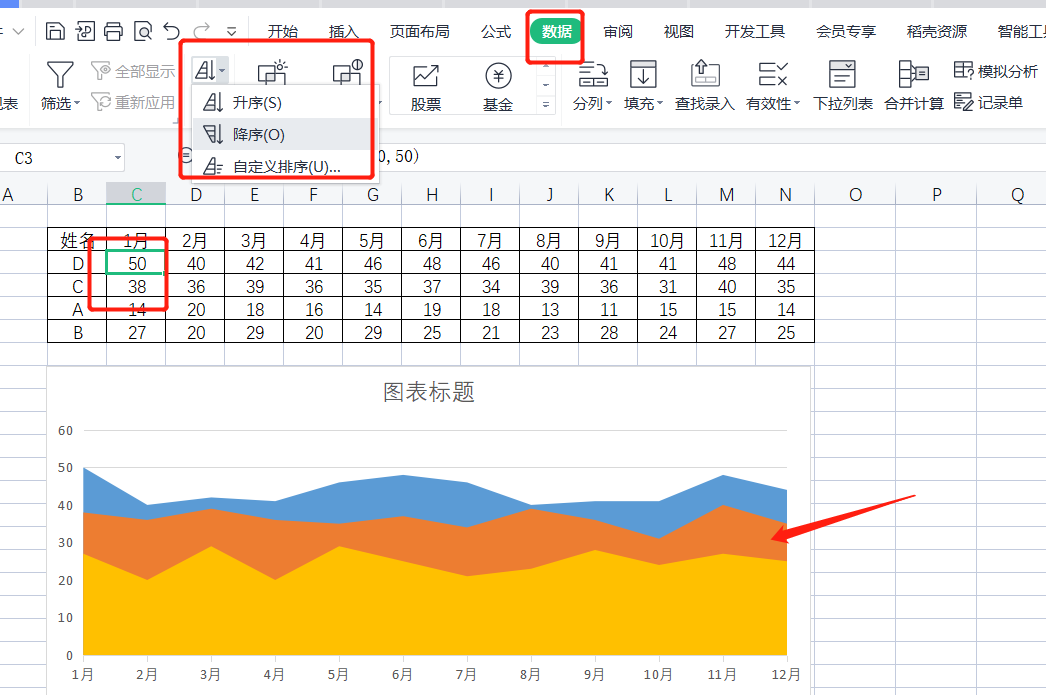Open the Validity (有效性) dropdown
The image size is (1046, 695).
tap(772, 103)
